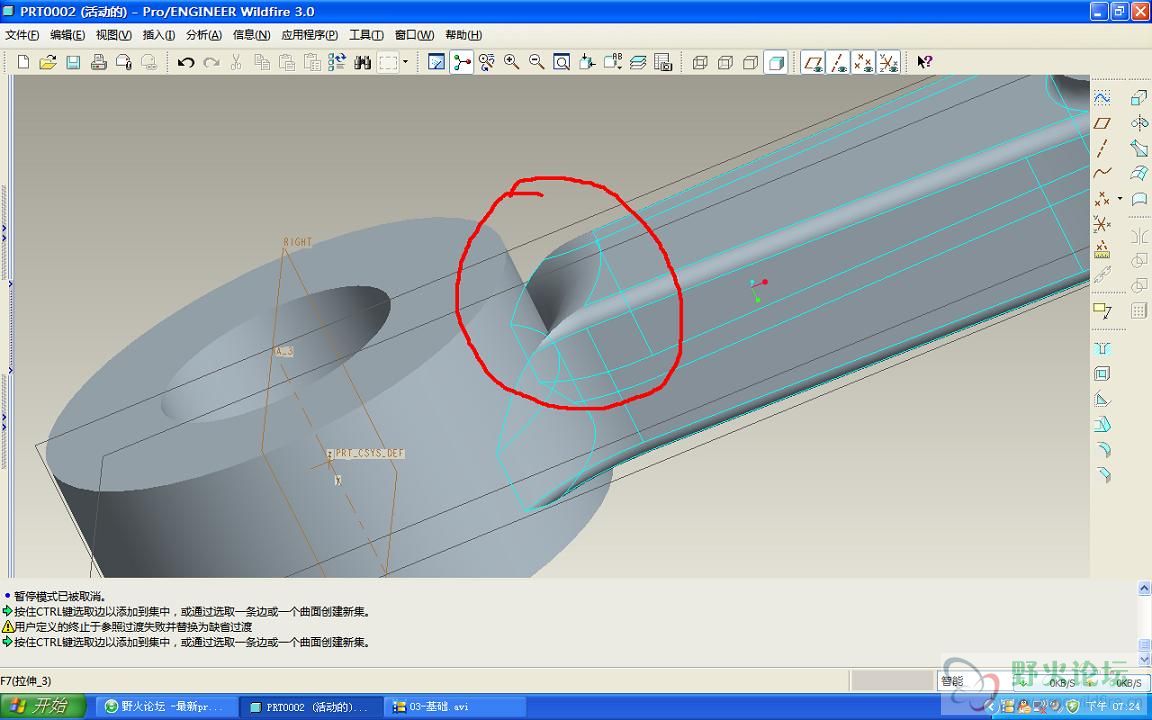Screen dimensions: 1152x720
Task: Select the Sketch tool in right toolbar
Action: [1102, 98]
